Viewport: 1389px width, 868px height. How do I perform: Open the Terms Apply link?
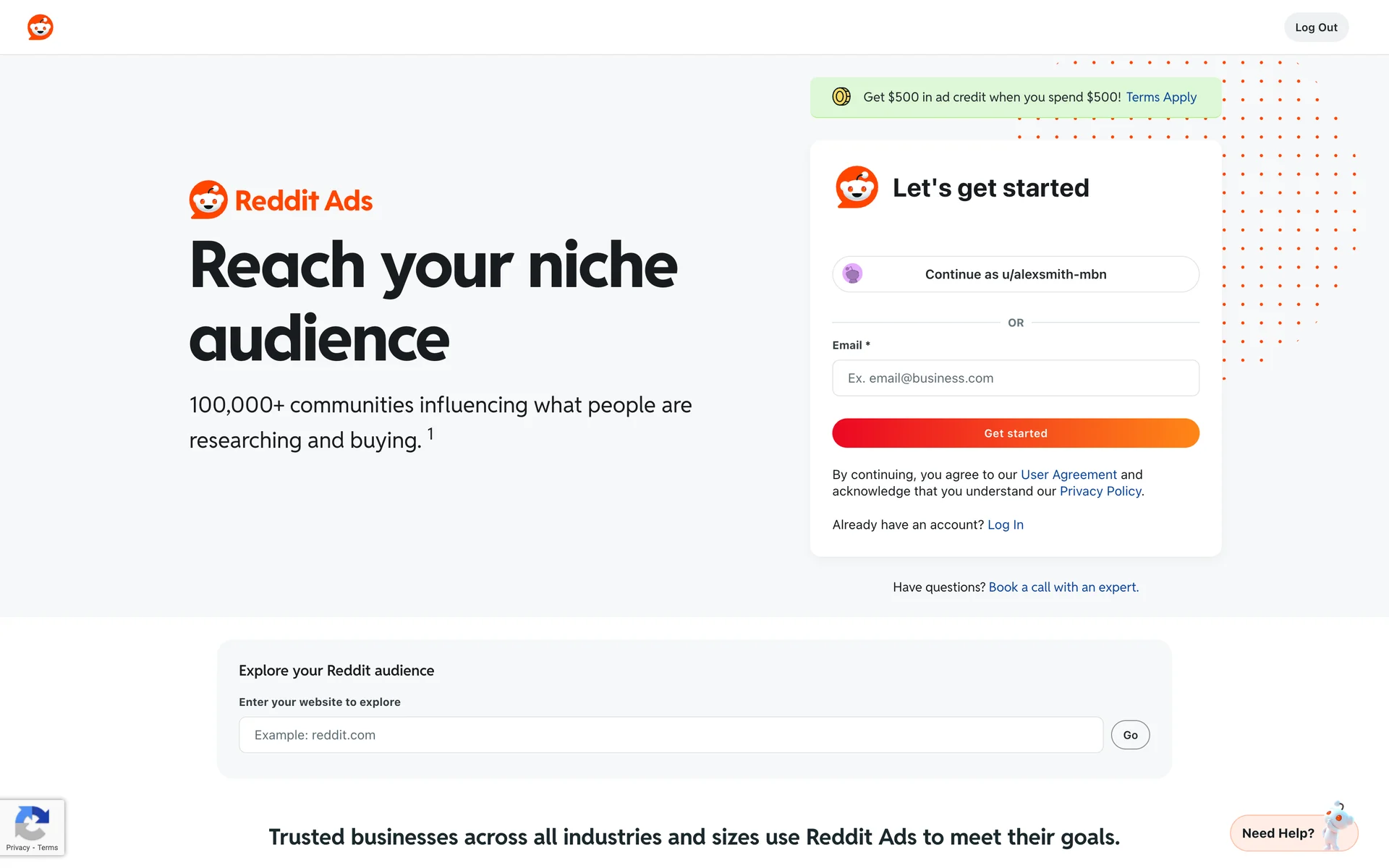click(x=1161, y=97)
